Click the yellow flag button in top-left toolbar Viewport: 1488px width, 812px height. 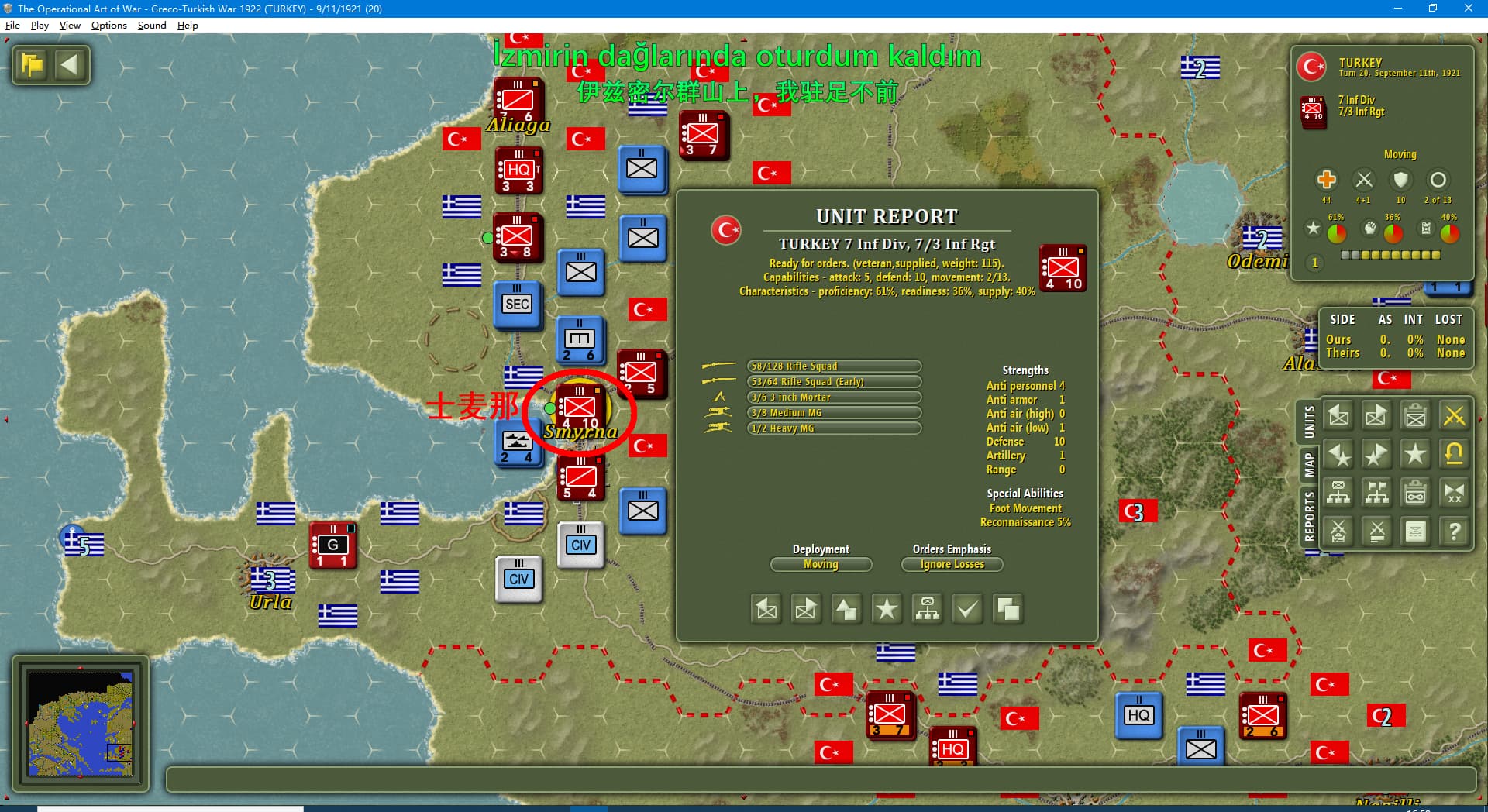pos(33,64)
